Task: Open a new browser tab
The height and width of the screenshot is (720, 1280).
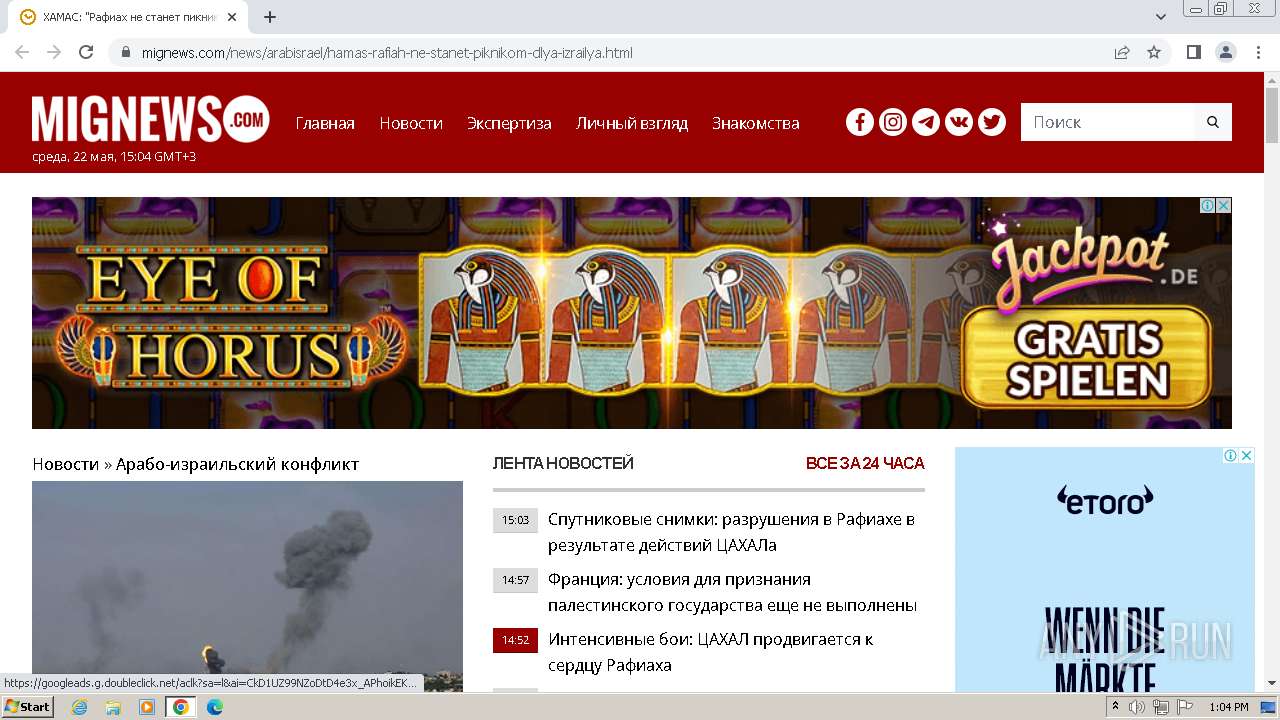Action: point(270,17)
